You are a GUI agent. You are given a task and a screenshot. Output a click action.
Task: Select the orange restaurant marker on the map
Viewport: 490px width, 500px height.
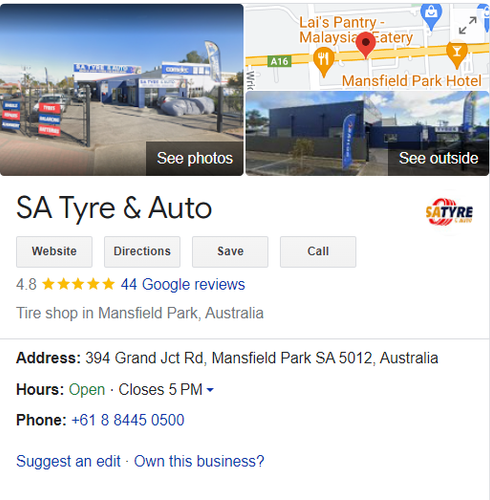click(323, 62)
